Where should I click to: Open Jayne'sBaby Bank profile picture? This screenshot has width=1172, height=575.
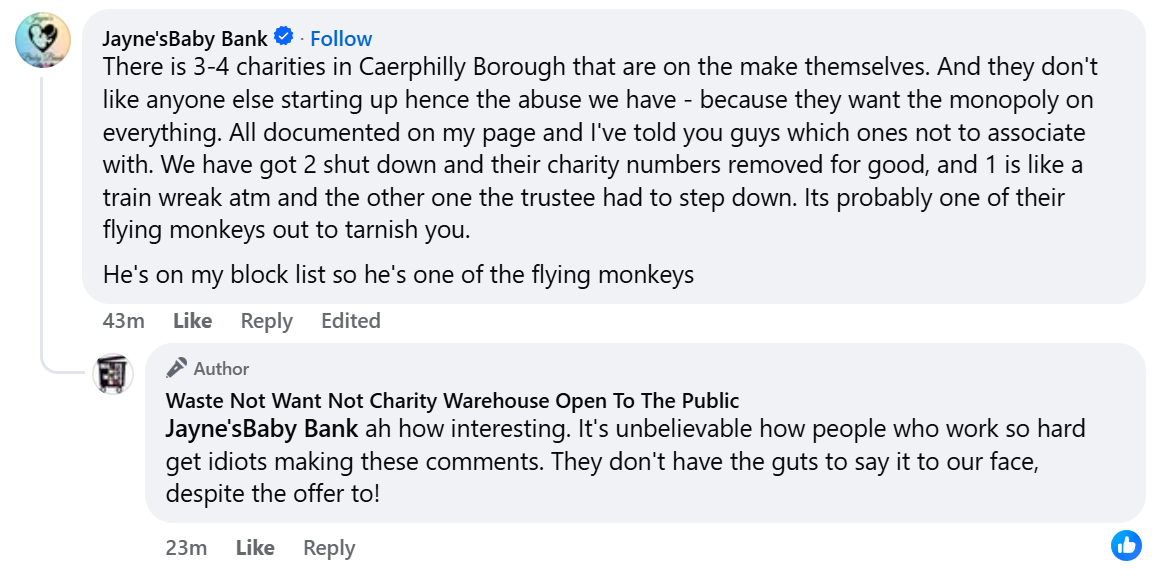[x=43, y=40]
